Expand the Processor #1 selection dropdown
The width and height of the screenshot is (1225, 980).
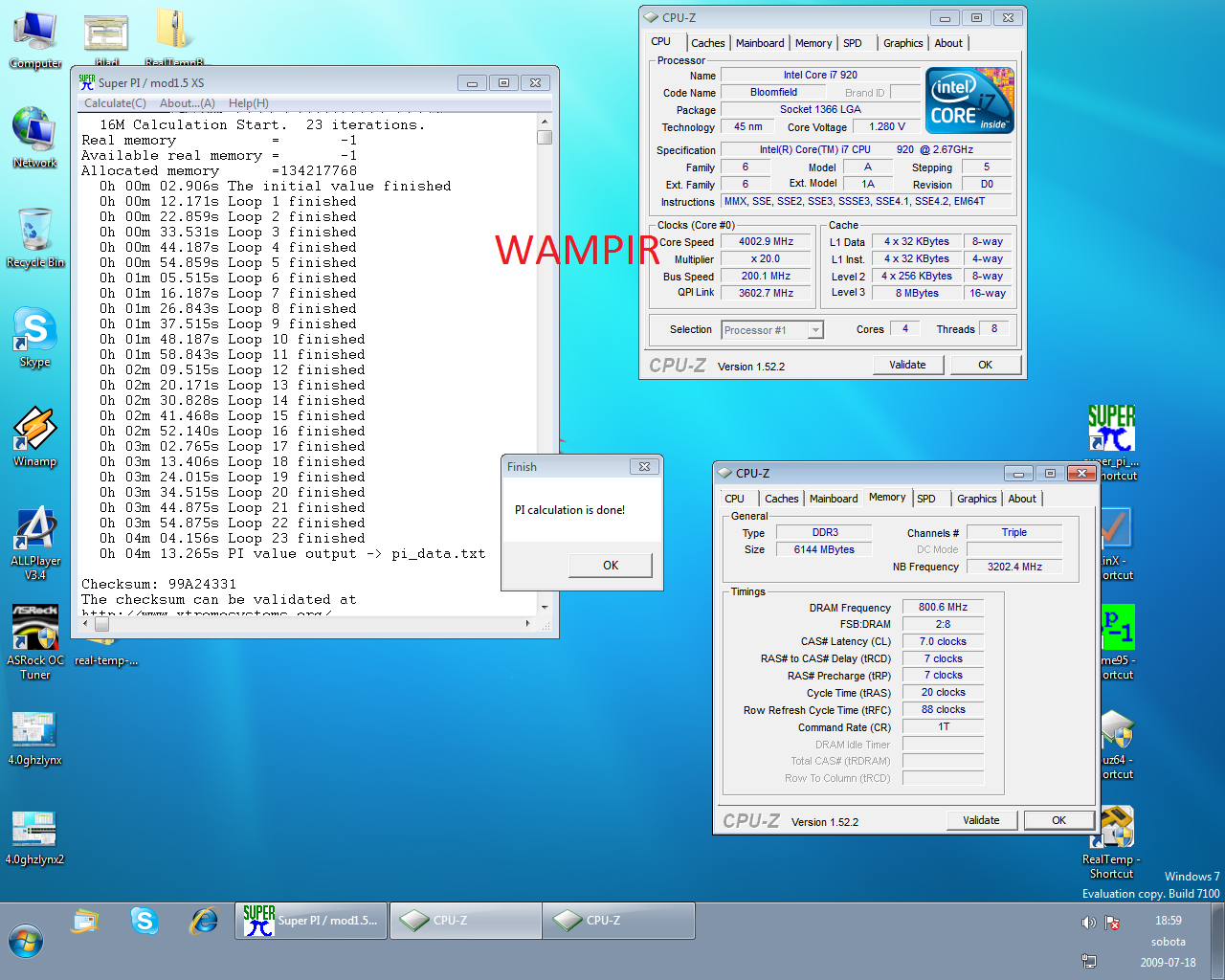pos(815,330)
